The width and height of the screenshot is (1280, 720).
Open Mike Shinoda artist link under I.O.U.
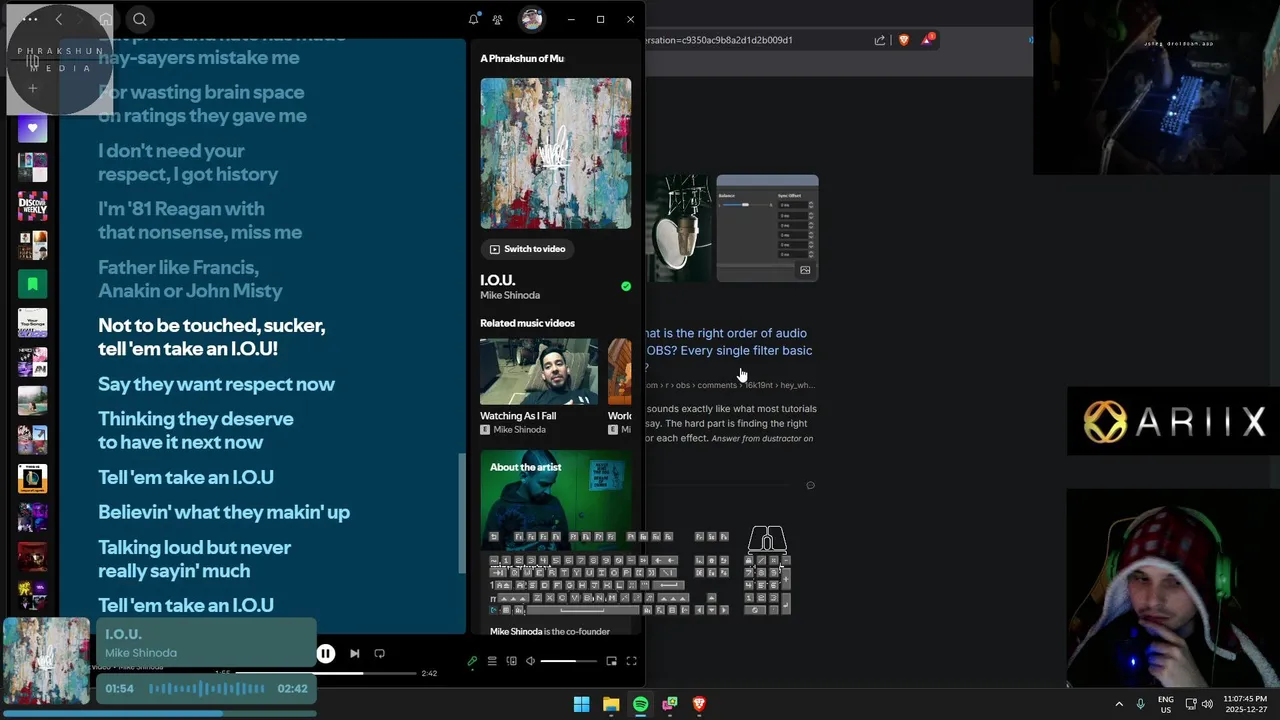tap(510, 295)
